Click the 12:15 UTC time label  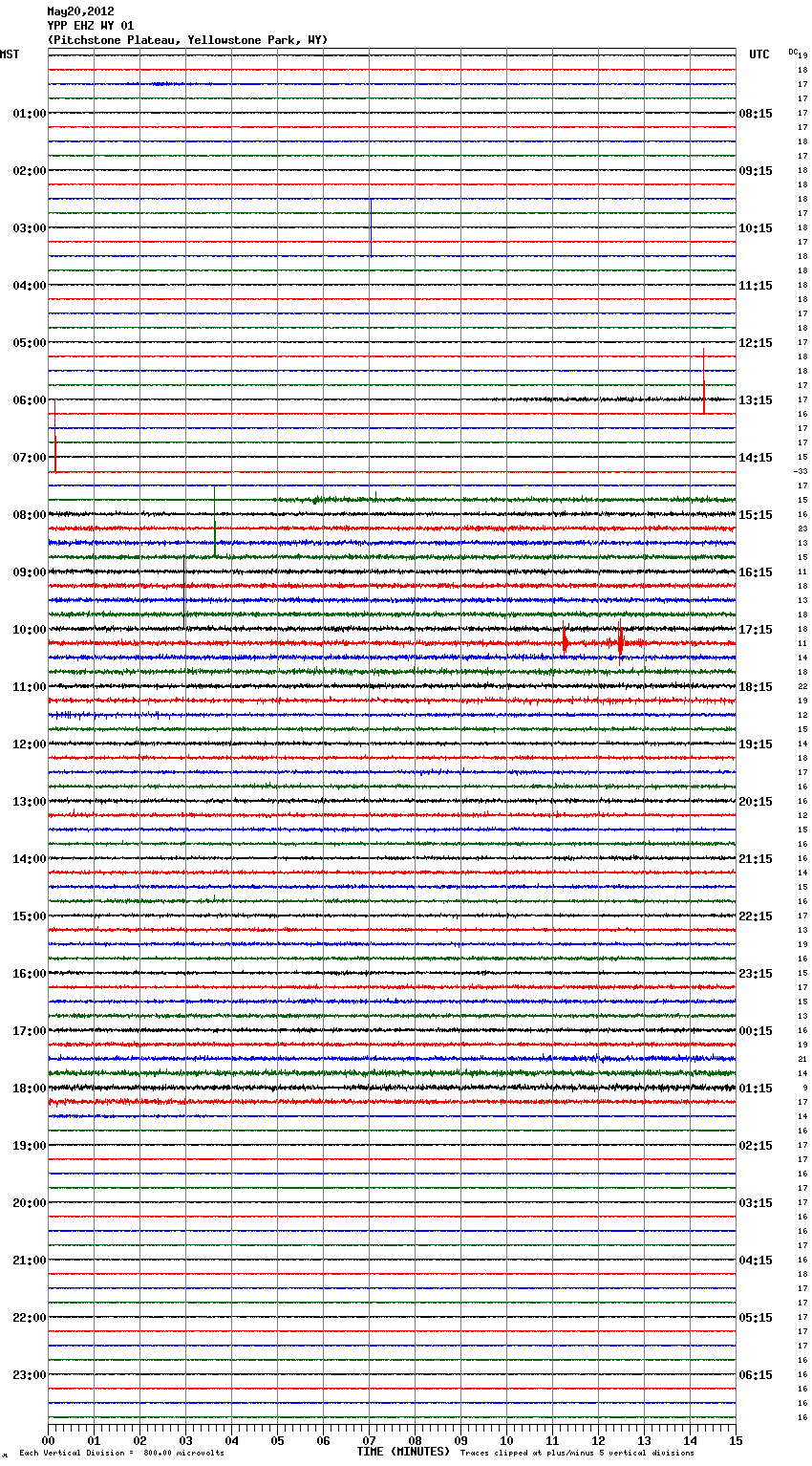point(756,343)
